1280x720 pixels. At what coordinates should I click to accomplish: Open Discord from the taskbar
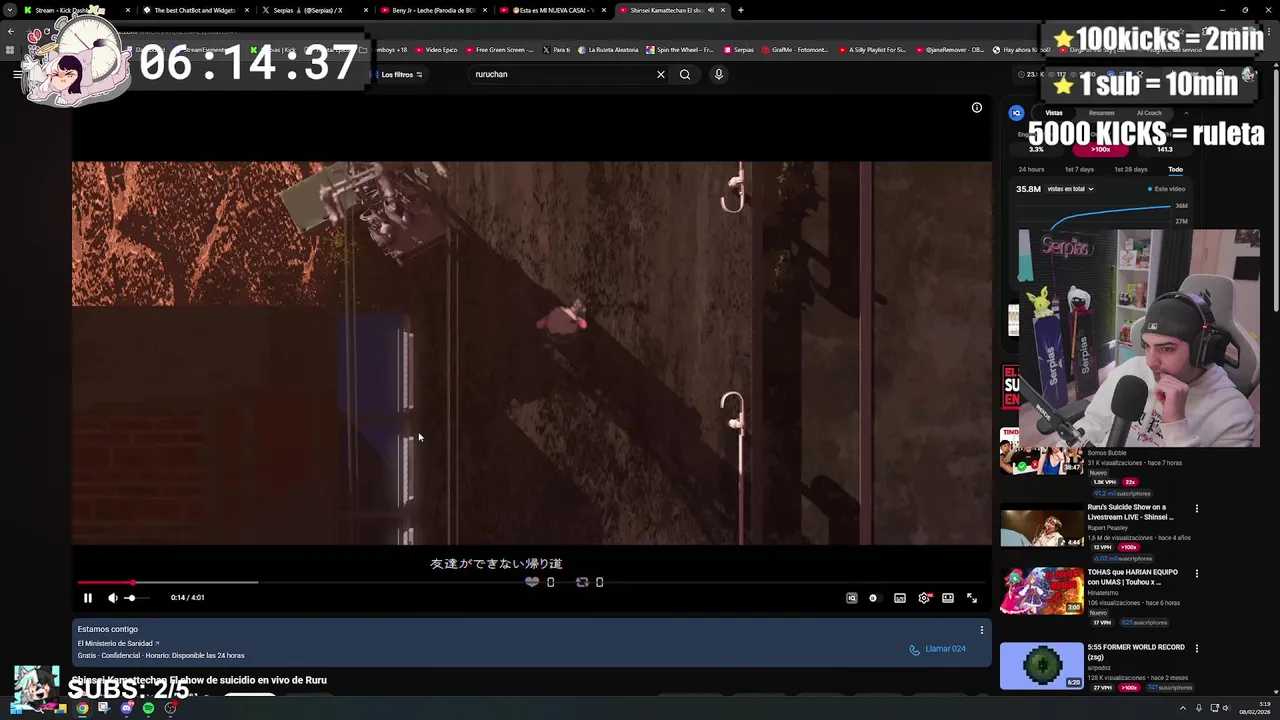[x=126, y=708]
